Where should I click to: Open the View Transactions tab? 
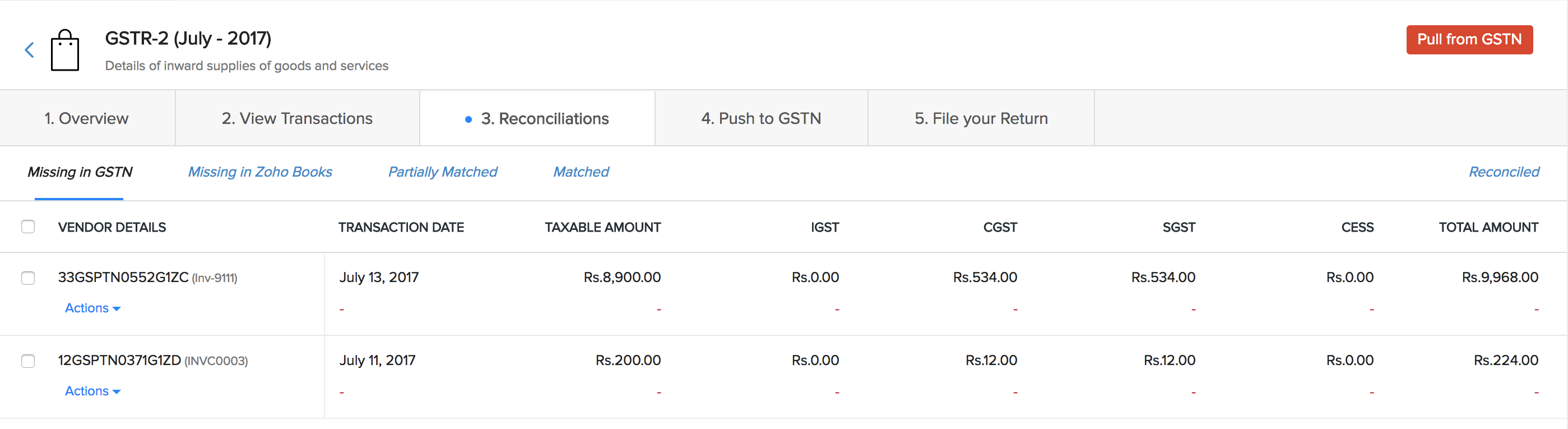click(x=297, y=118)
